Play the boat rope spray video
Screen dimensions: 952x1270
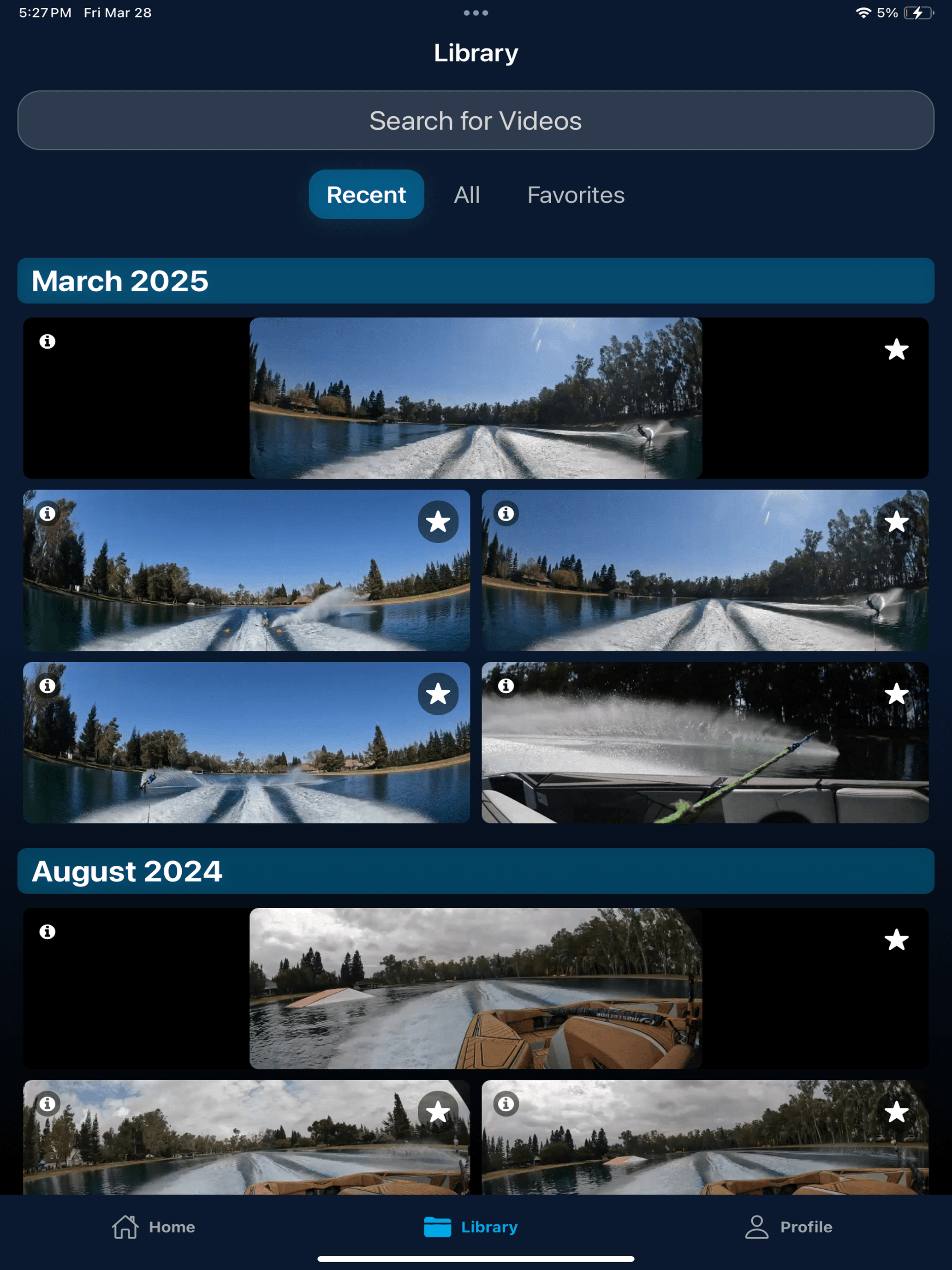(705, 743)
